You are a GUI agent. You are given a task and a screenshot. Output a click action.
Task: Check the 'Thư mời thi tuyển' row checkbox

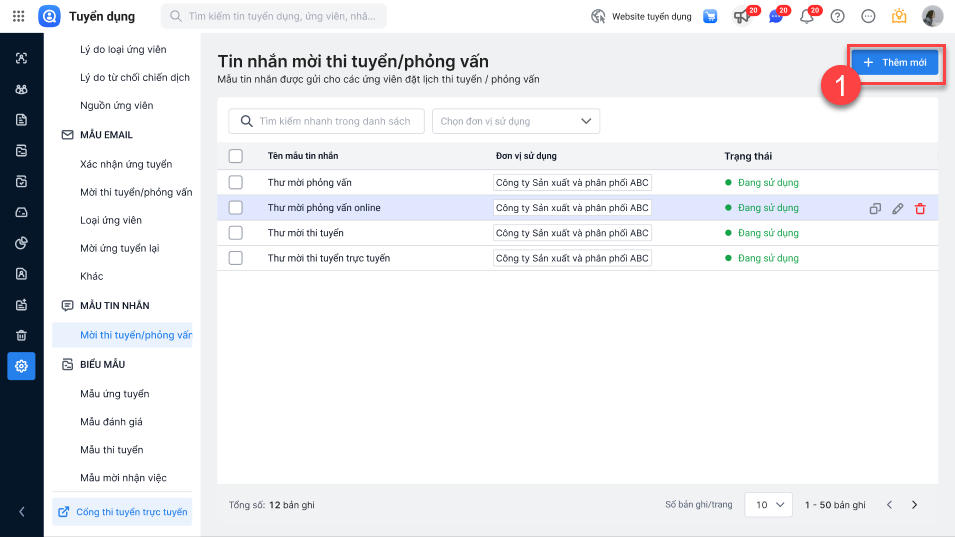point(236,233)
